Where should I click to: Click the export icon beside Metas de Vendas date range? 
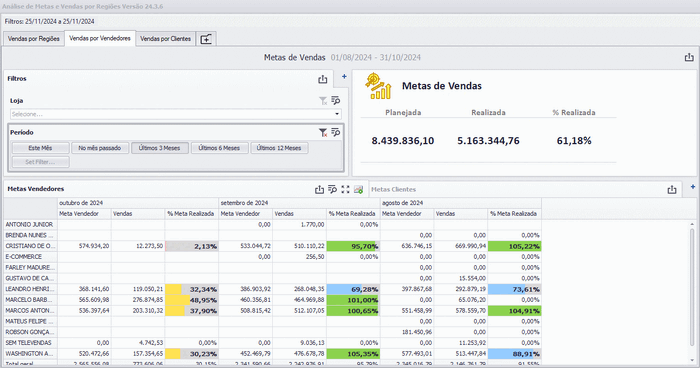pos(689,57)
